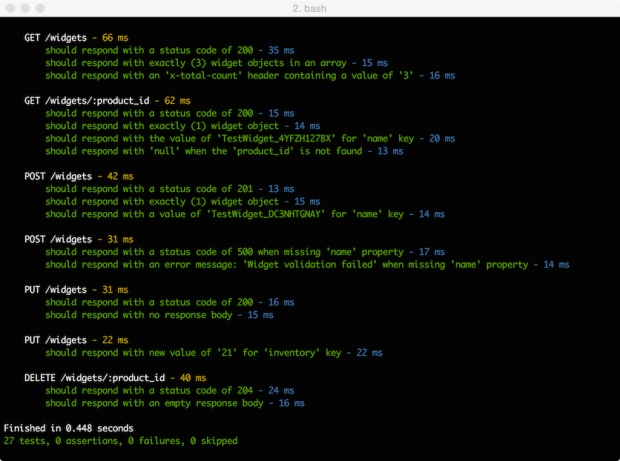Viewport: 620px width, 461px height.
Task: Click line 'exactly (3) widget objects in an array'
Action: pos(216,63)
